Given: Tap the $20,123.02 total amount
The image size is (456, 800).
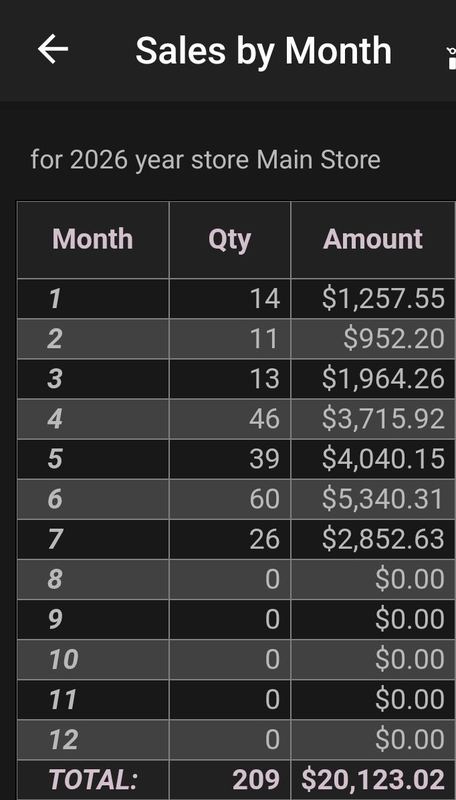Looking at the screenshot, I should 373,780.
